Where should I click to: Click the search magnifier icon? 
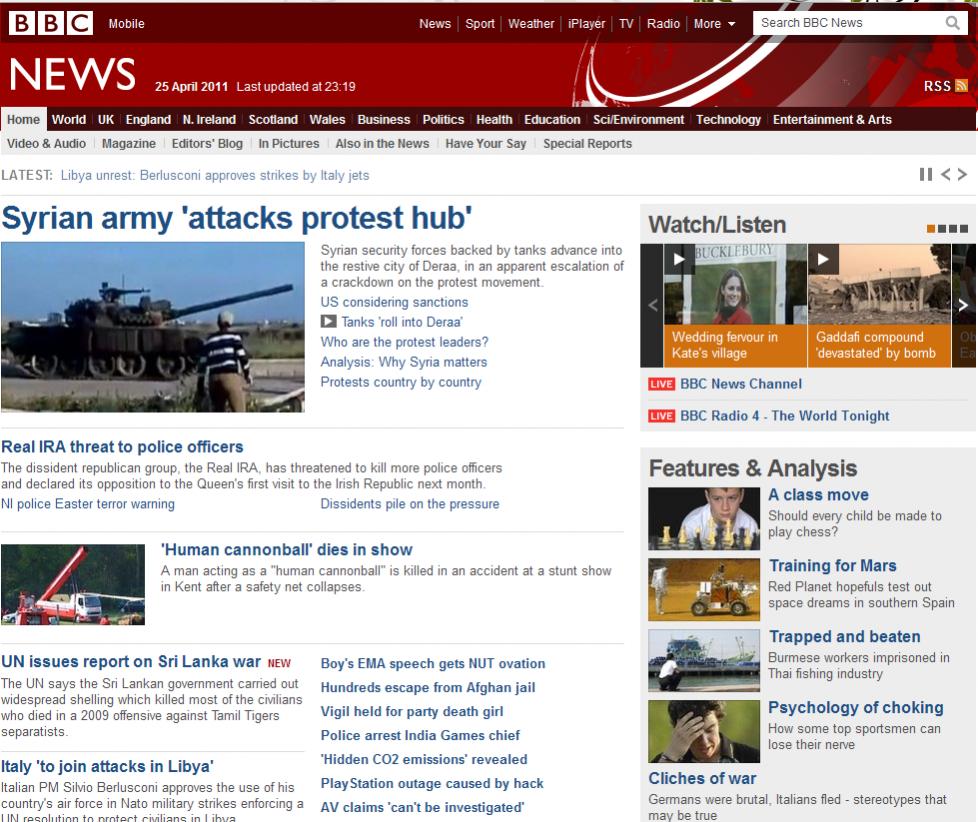click(x=952, y=23)
